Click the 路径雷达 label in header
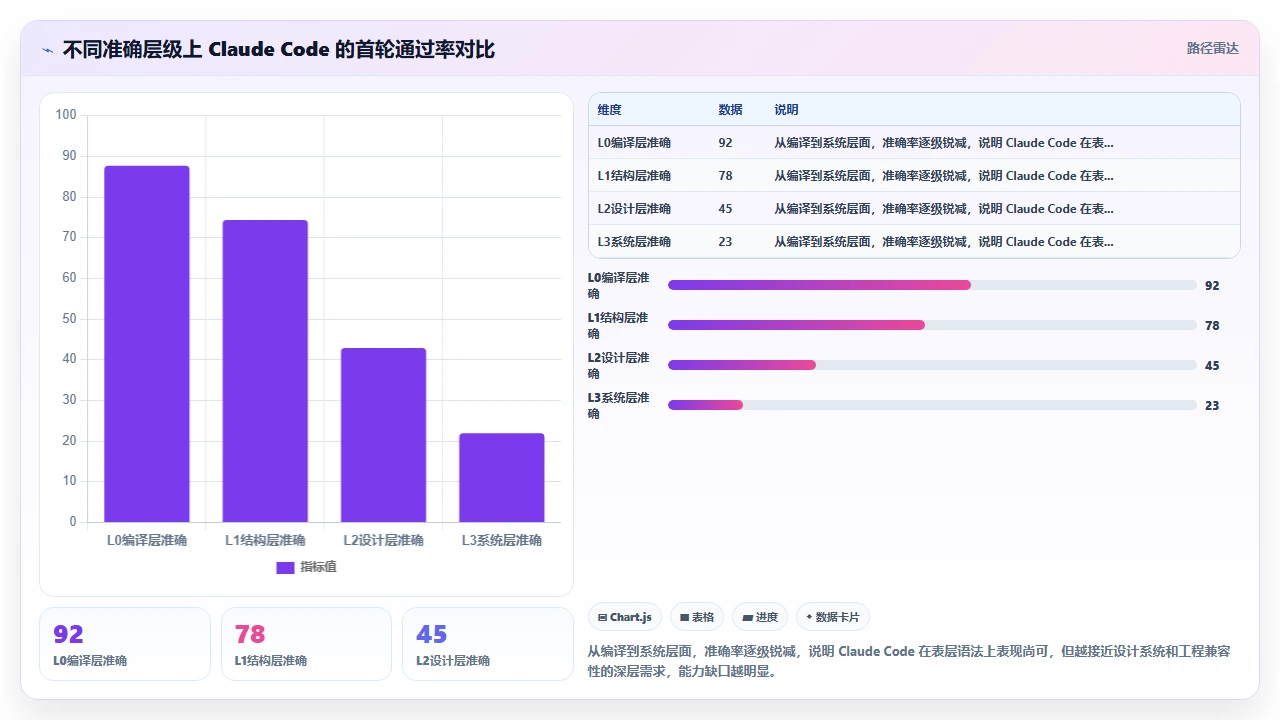 click(x=1212, y=48)
